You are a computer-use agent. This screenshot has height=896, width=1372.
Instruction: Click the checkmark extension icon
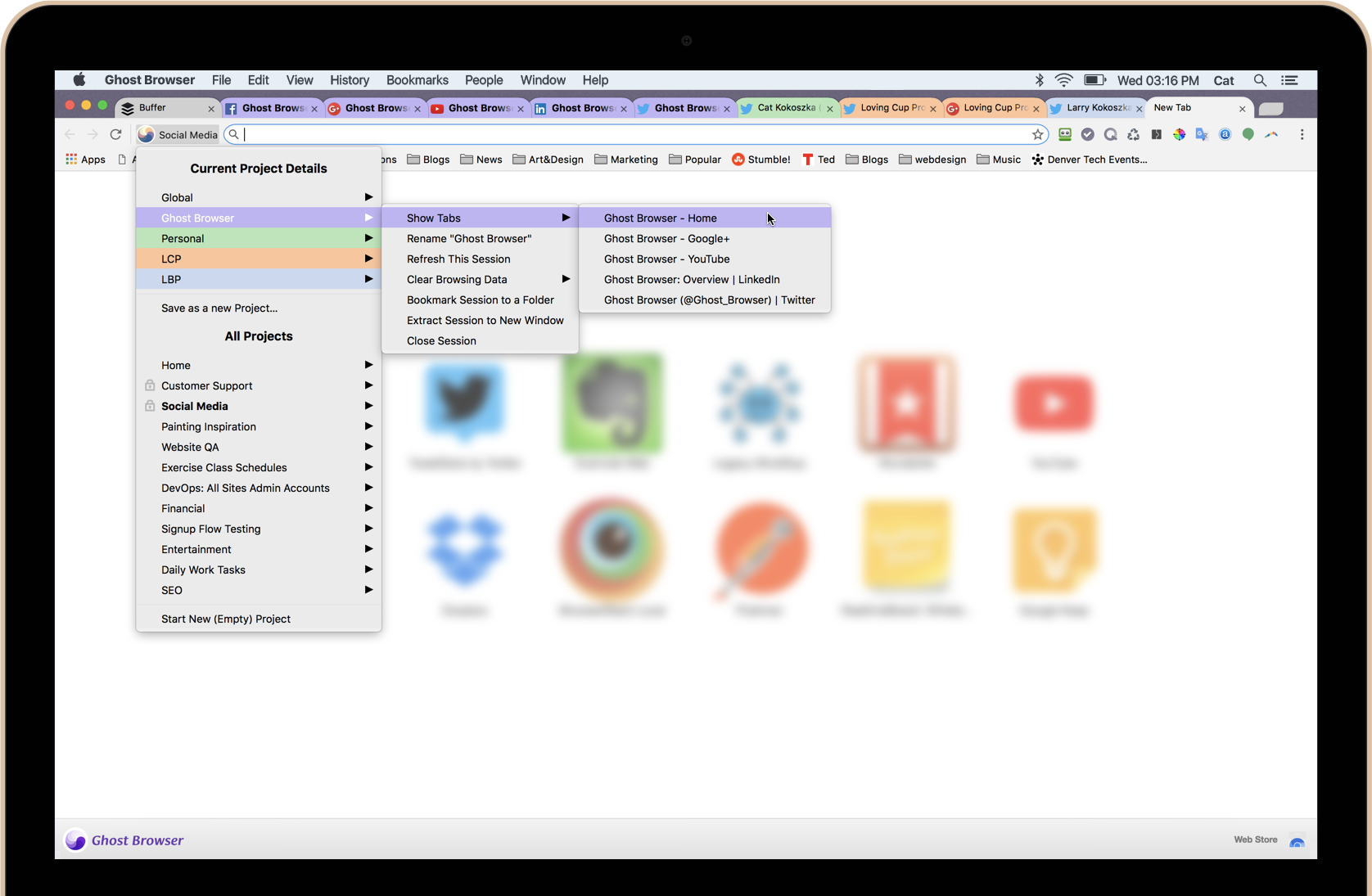point(1087,134)
